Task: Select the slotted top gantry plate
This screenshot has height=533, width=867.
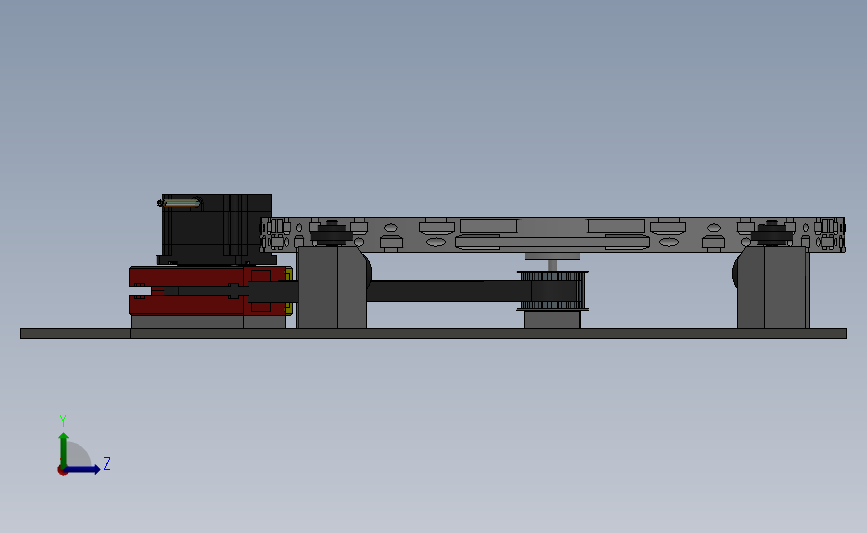Action: click(553, 234)
